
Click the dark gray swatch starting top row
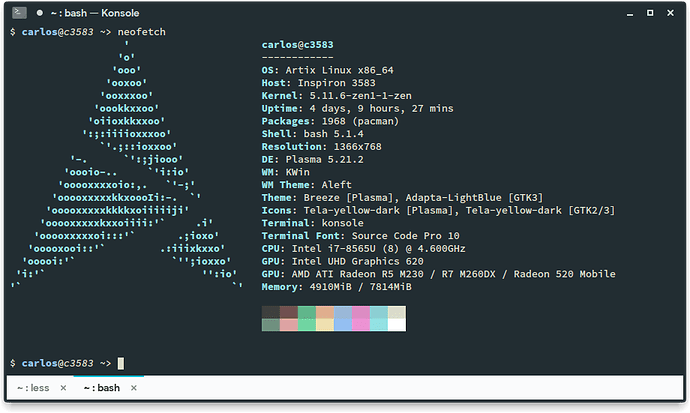[270, 312]
